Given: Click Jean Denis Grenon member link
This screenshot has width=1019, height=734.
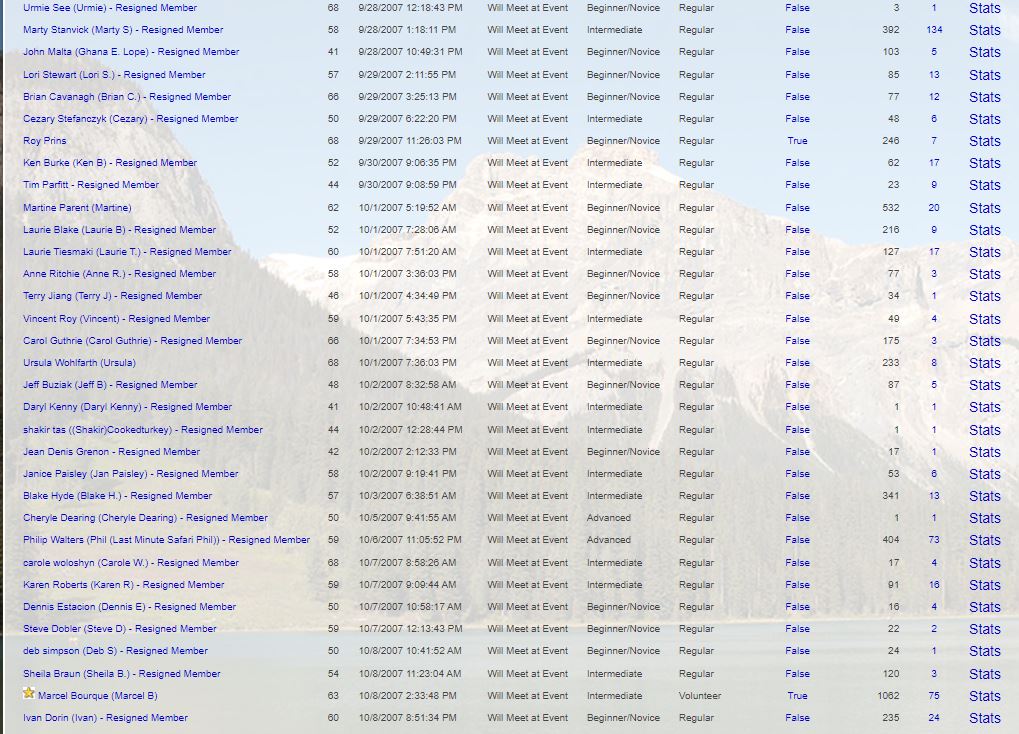Looking at the screenshot, I should click(111, 452).
